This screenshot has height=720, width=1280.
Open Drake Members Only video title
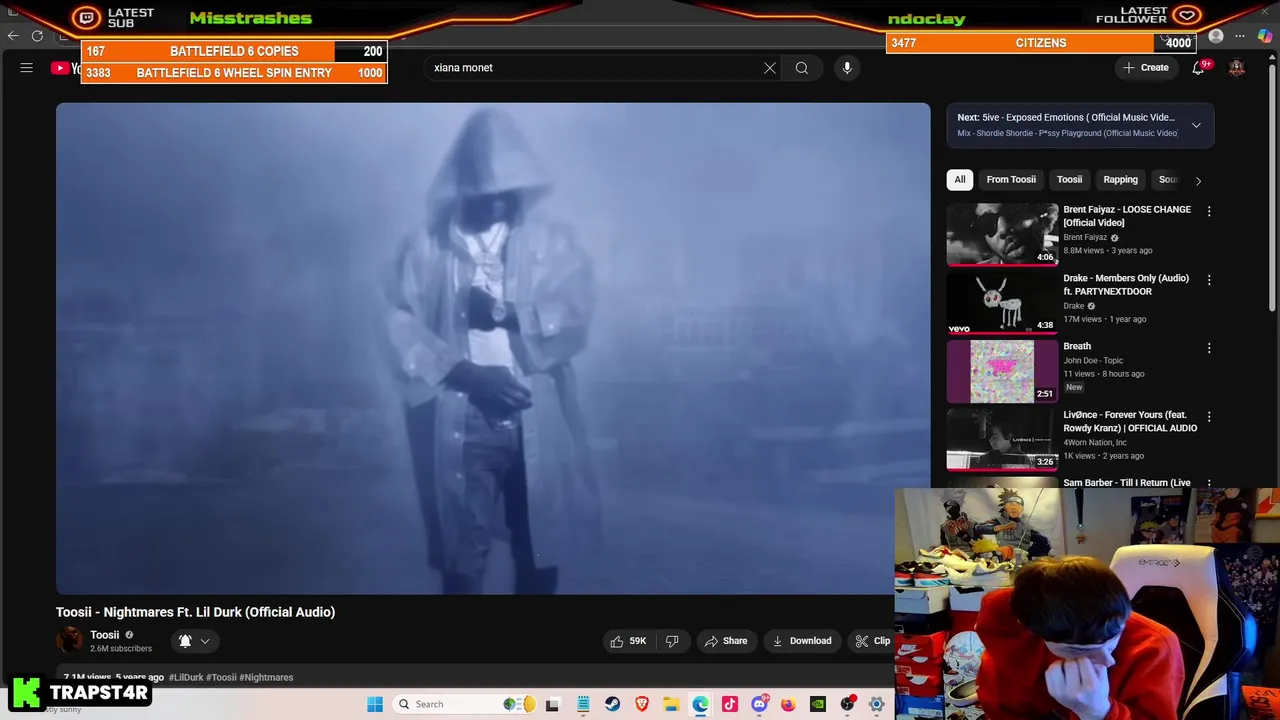click(x=1126, y=285)
